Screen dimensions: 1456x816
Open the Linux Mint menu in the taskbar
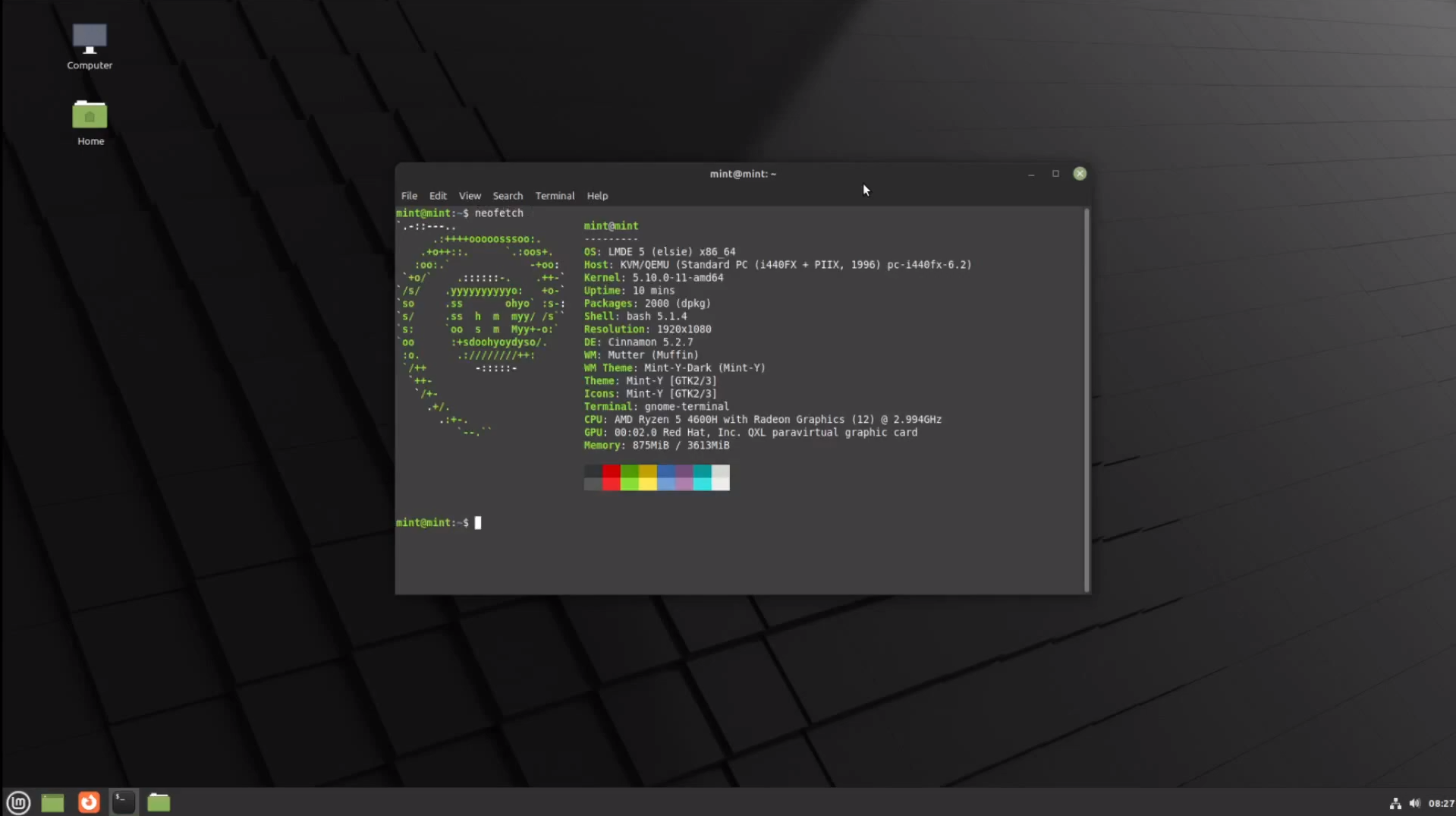(17, 802)
